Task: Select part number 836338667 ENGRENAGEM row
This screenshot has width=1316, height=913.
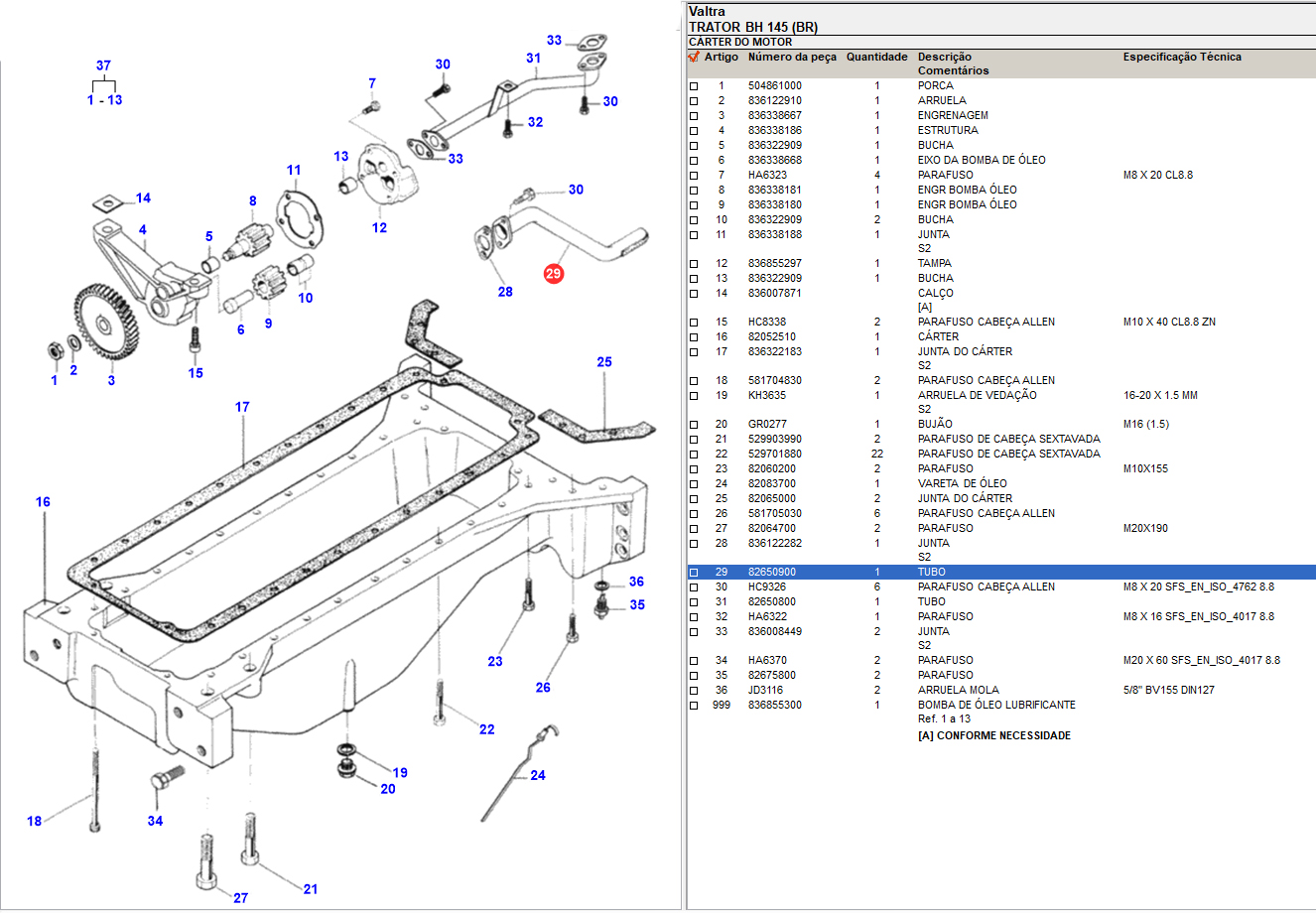Action: pos(774,115)
